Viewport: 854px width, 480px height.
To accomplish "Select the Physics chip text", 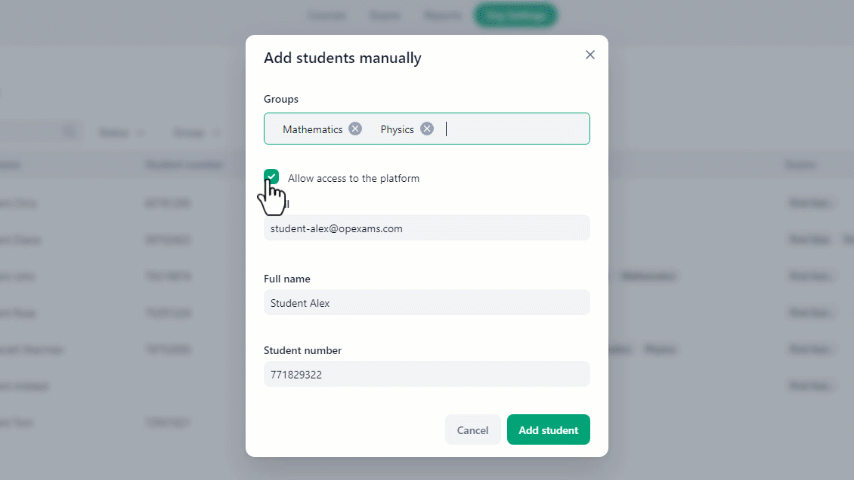I will pyautogui.click(x=397, y=129).
